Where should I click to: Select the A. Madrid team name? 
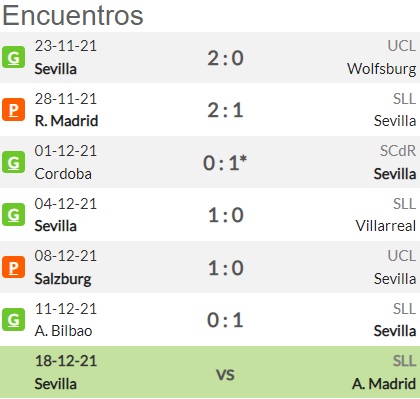tap(384, 384)
